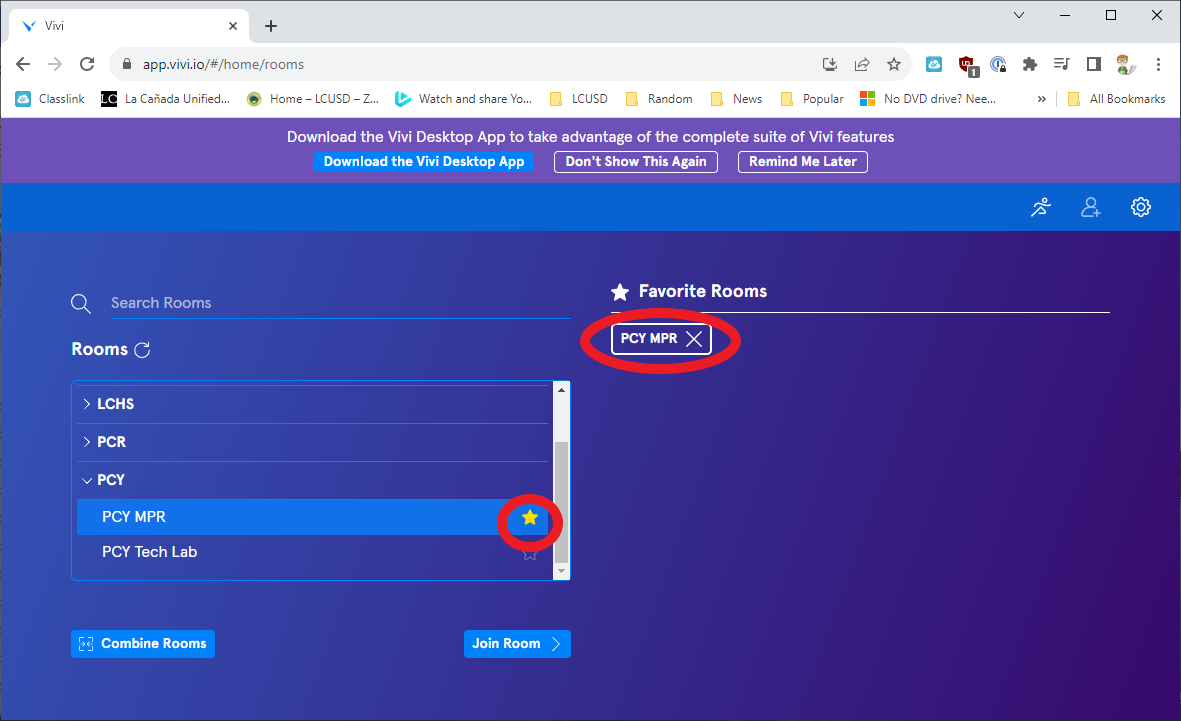Reload the Vivi page
This screenshot has width=1181, height=721.
87,64
